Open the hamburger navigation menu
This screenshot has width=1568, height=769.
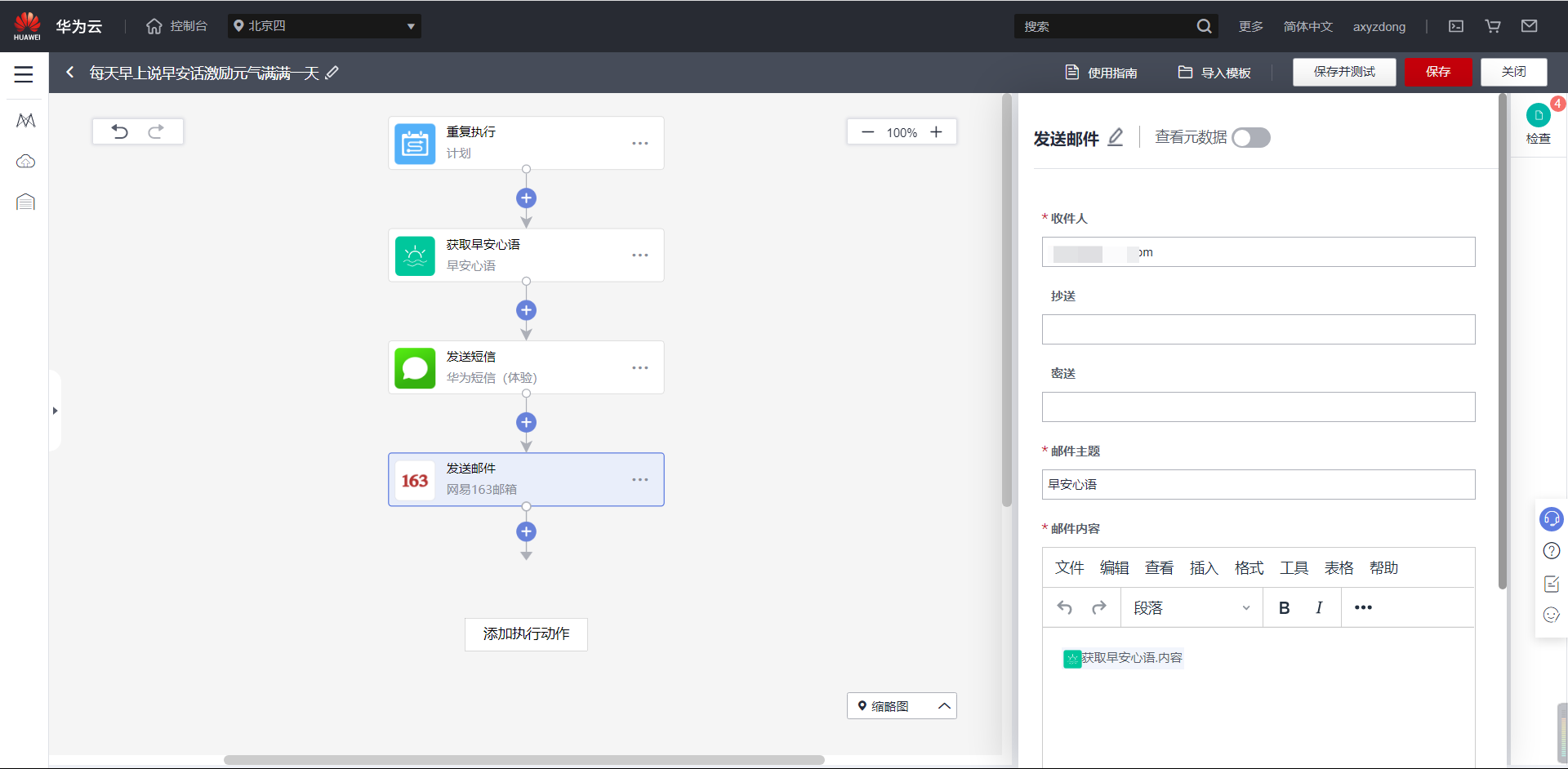pos(24,74)
